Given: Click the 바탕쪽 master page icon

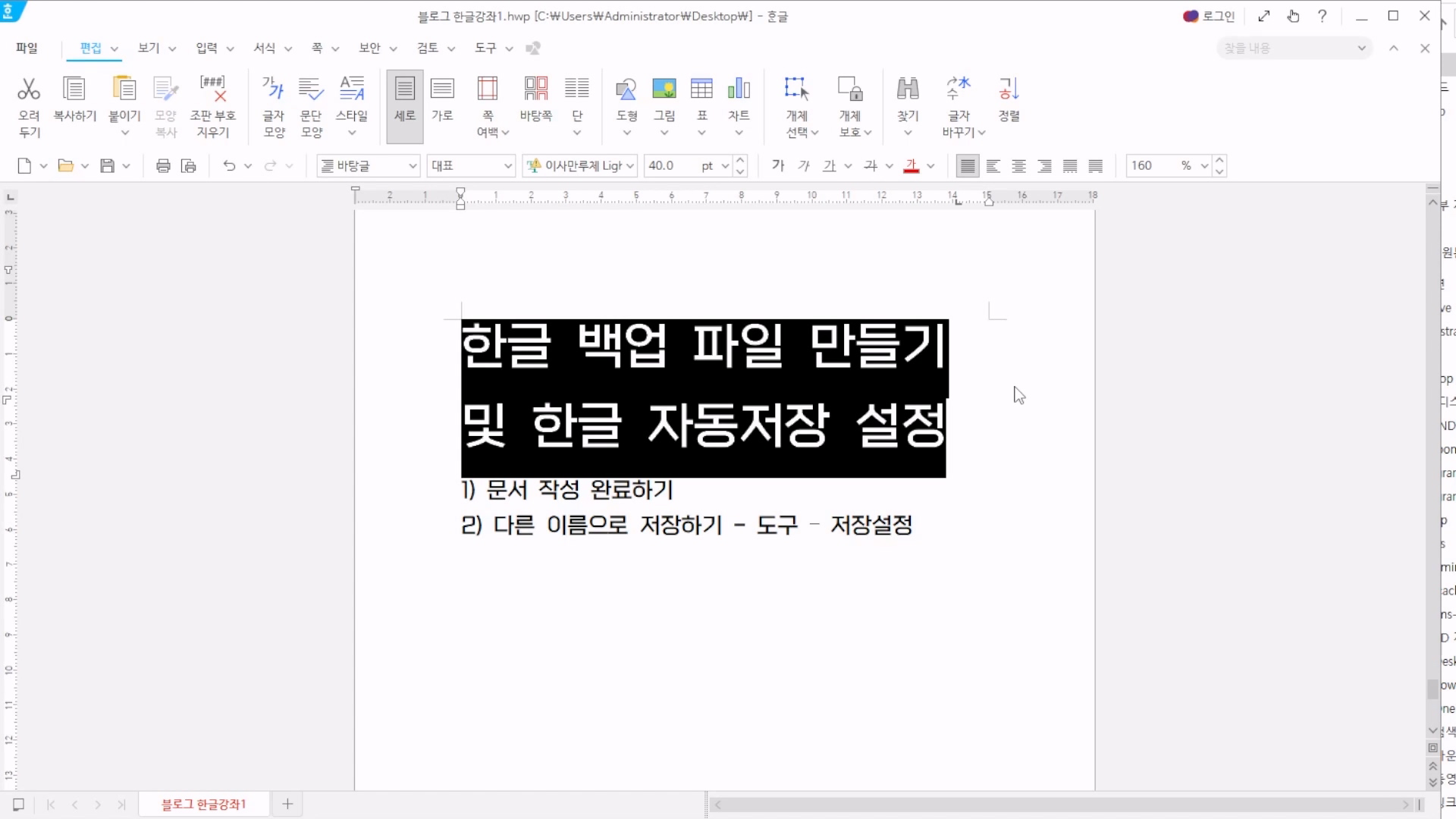Looking at the screenshot, I should 535,89.
